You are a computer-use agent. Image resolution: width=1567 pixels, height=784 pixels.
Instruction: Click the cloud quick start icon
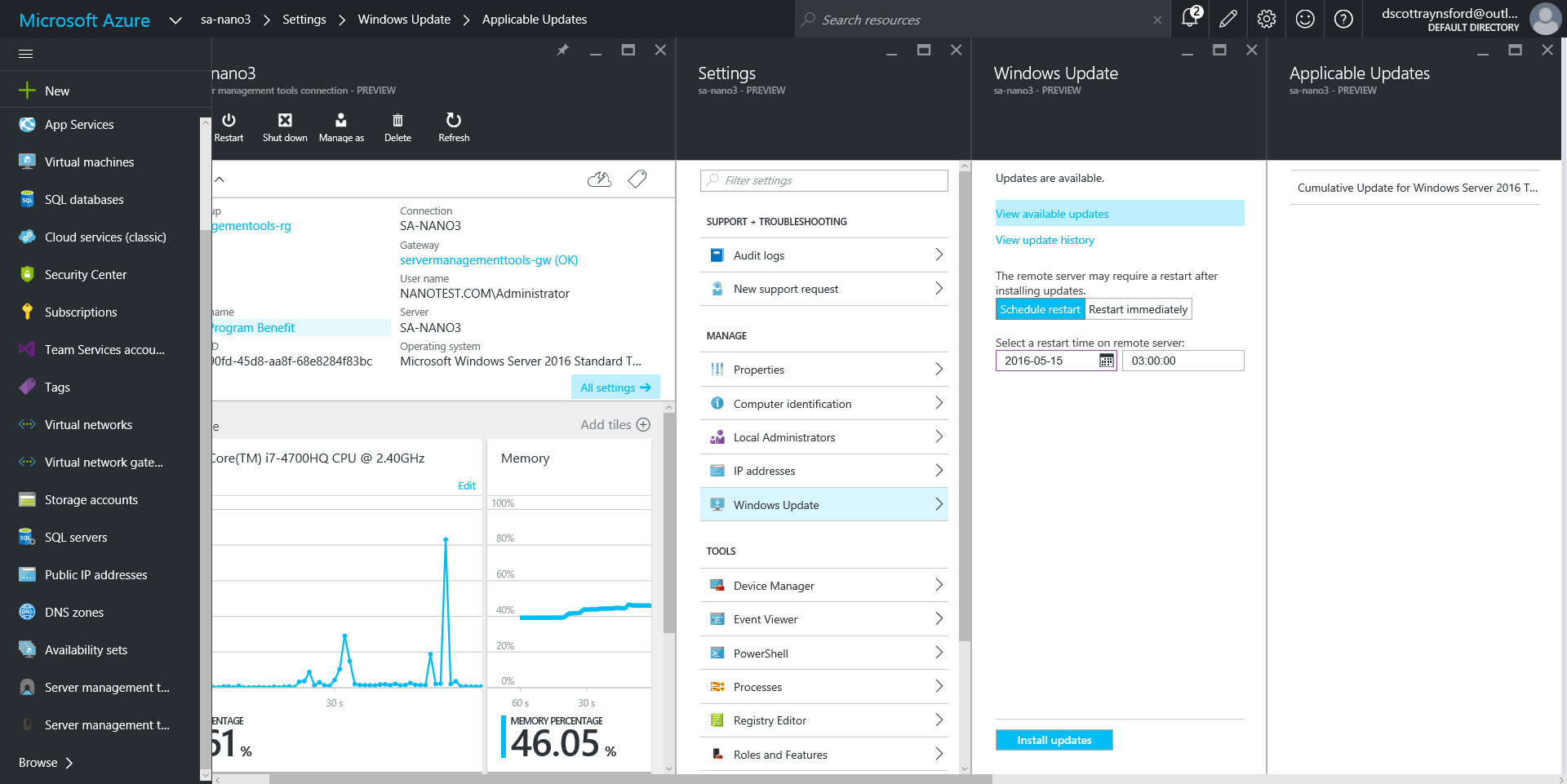pos(599,179)
